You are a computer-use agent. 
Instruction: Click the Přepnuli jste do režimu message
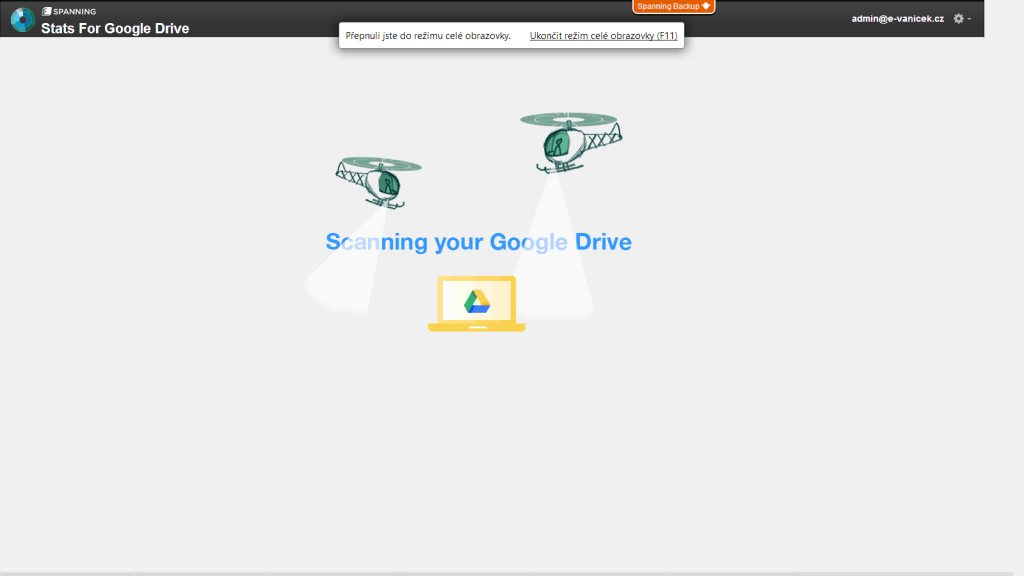point(428,36)
